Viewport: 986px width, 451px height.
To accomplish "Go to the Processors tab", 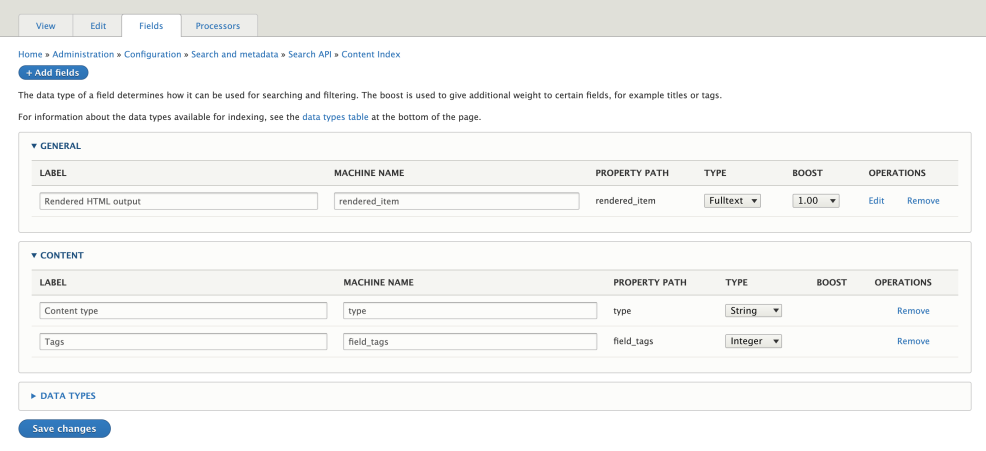I will coord(218,26).
